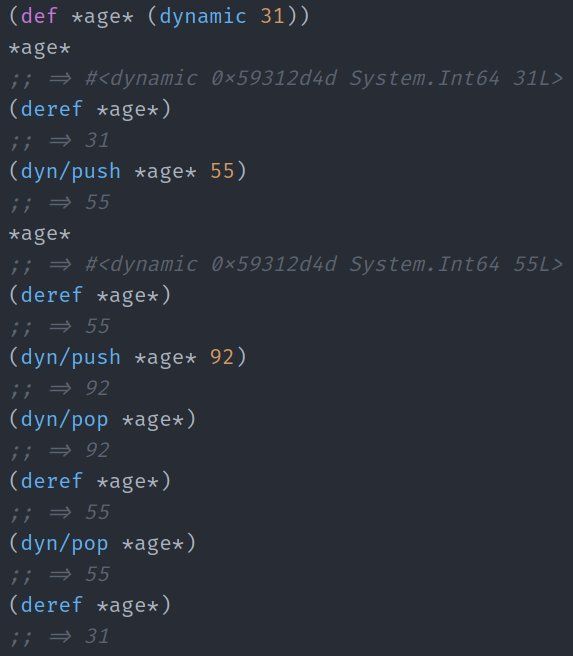Viewport: 573px width, 656px height.
Task: Click the result comment 92 after dyn/pop
Action: tap(59, 451)
